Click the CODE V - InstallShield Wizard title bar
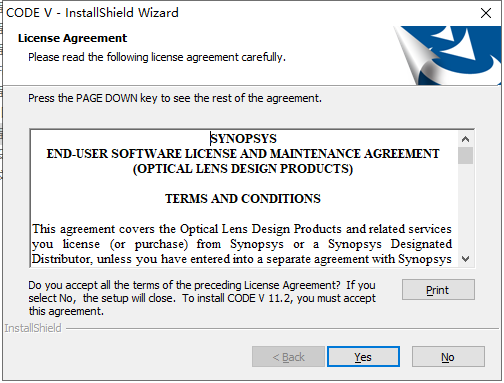This screenshot has width=504, height=383. [x=233, y=13]
